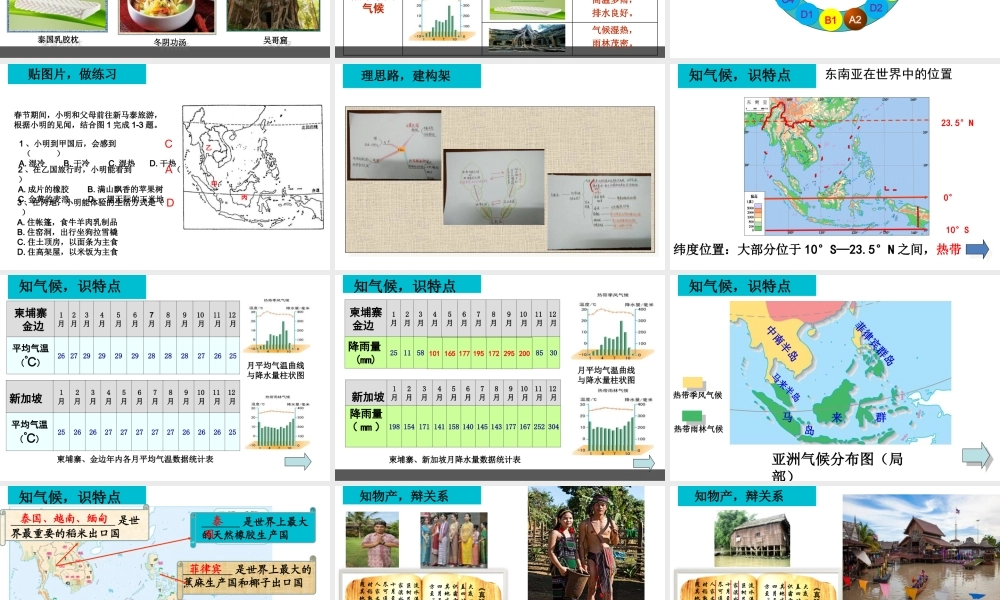Screen dimensions: 1000x600
Task: Select the yellow 热带季风气候 legend swatch
Action: click(693, 383)
